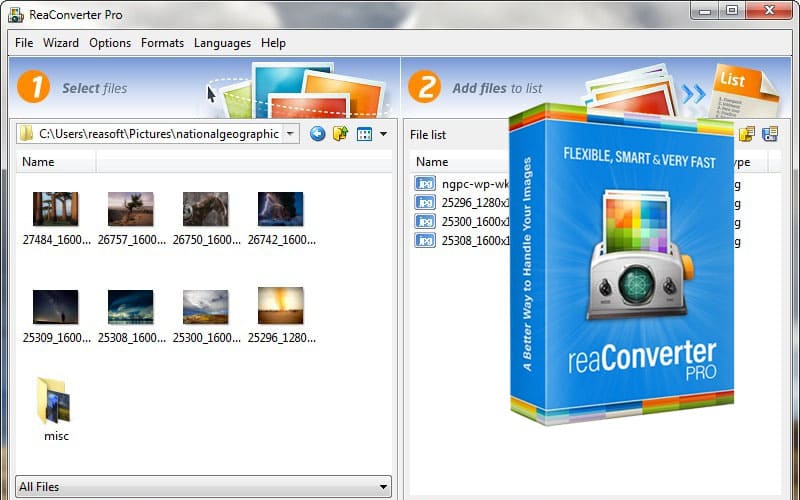Maximize the ReaConverter Pro window
Image resolution: width=800 pixels, height=500 pixels.
pyautogui.click(x=732, y=10)
